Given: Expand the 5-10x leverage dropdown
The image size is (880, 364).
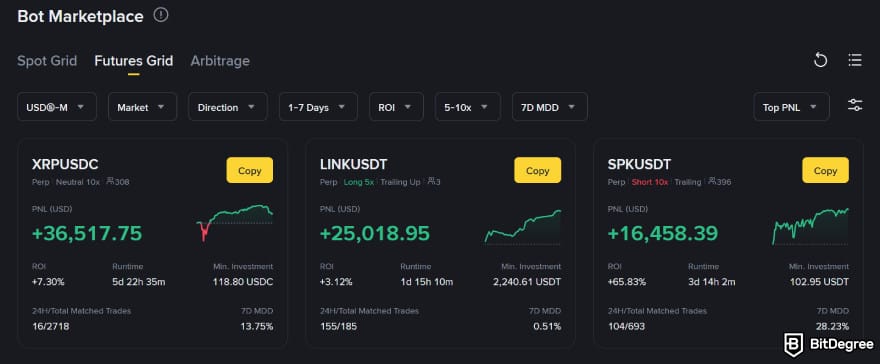Looking at the screenshot, I should (468, 107).
